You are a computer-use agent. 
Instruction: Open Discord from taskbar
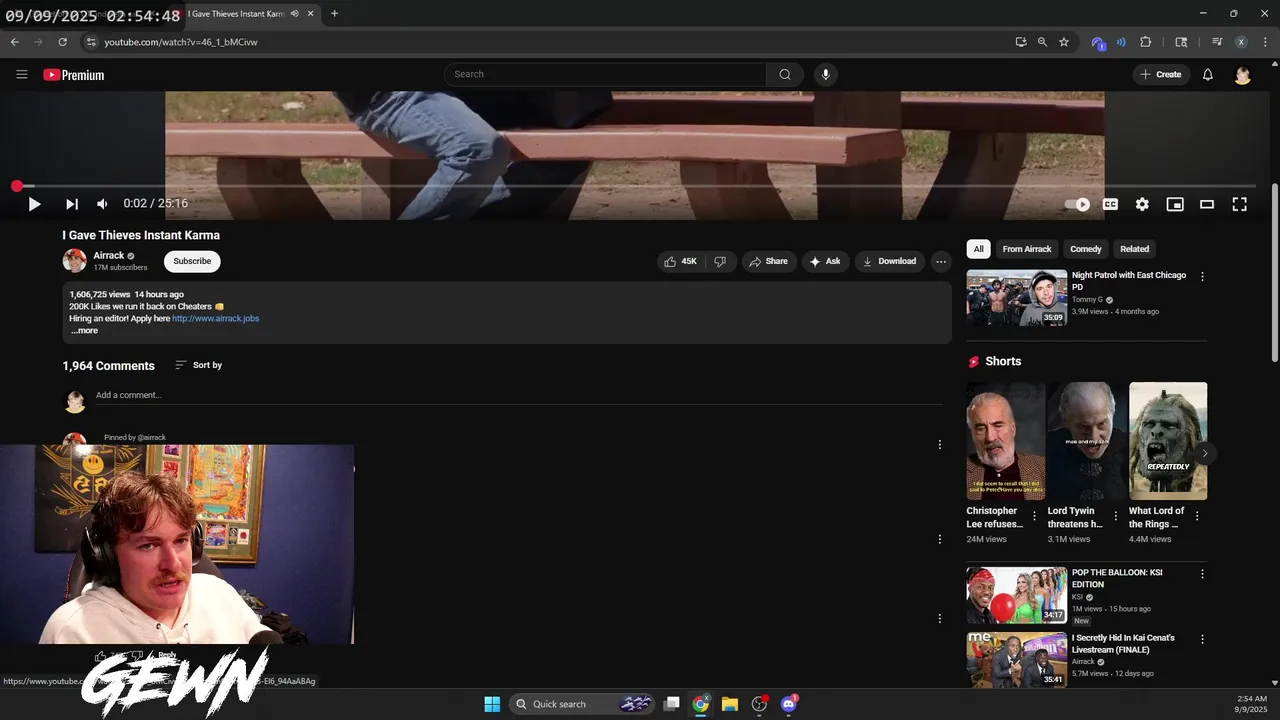point(788,704)
